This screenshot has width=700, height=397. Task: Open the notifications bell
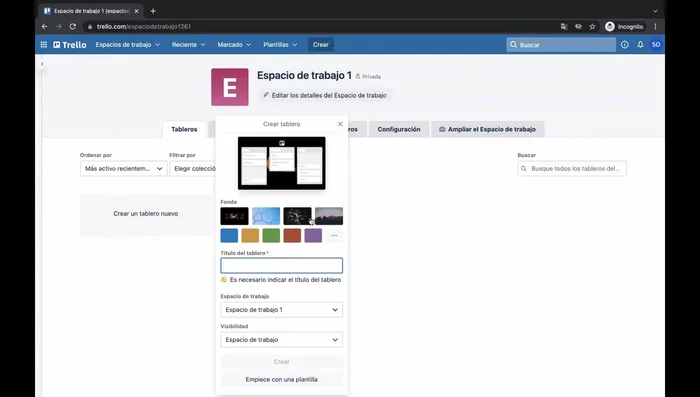tap(640, 45)
